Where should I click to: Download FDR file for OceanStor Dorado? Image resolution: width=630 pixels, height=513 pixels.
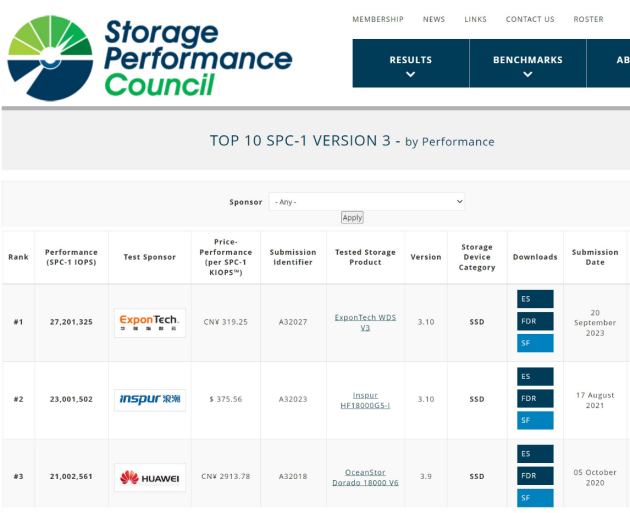coord(534,476)
